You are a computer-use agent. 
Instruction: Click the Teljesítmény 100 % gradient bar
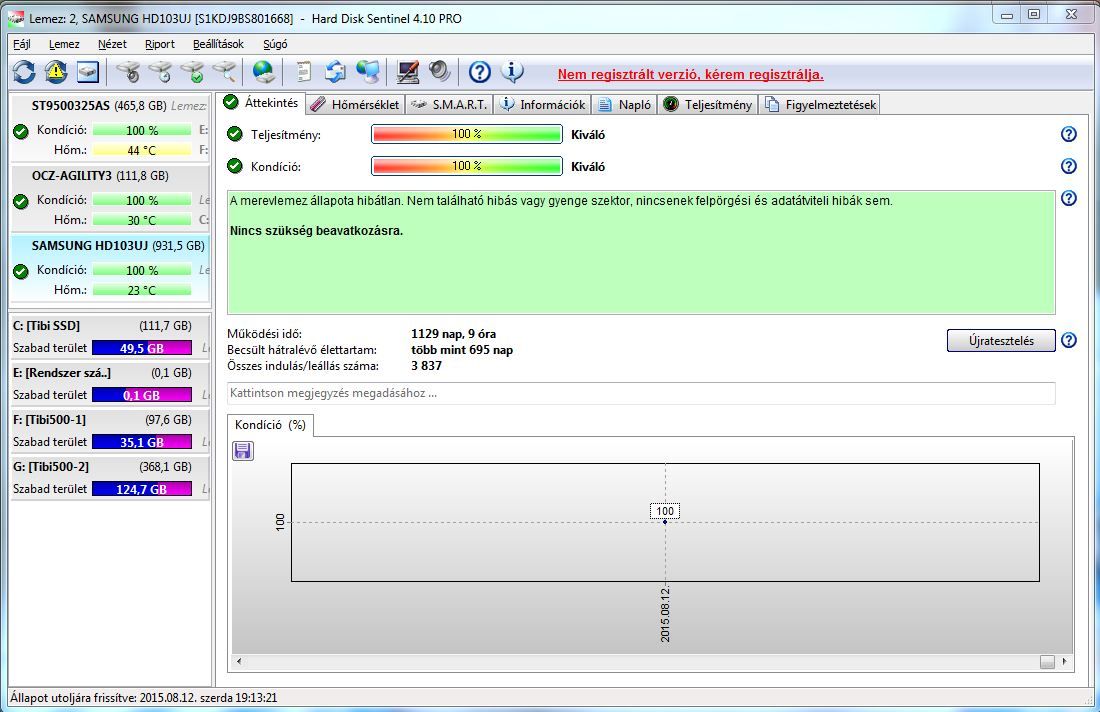pyautogui.click(x=467, y=134)
